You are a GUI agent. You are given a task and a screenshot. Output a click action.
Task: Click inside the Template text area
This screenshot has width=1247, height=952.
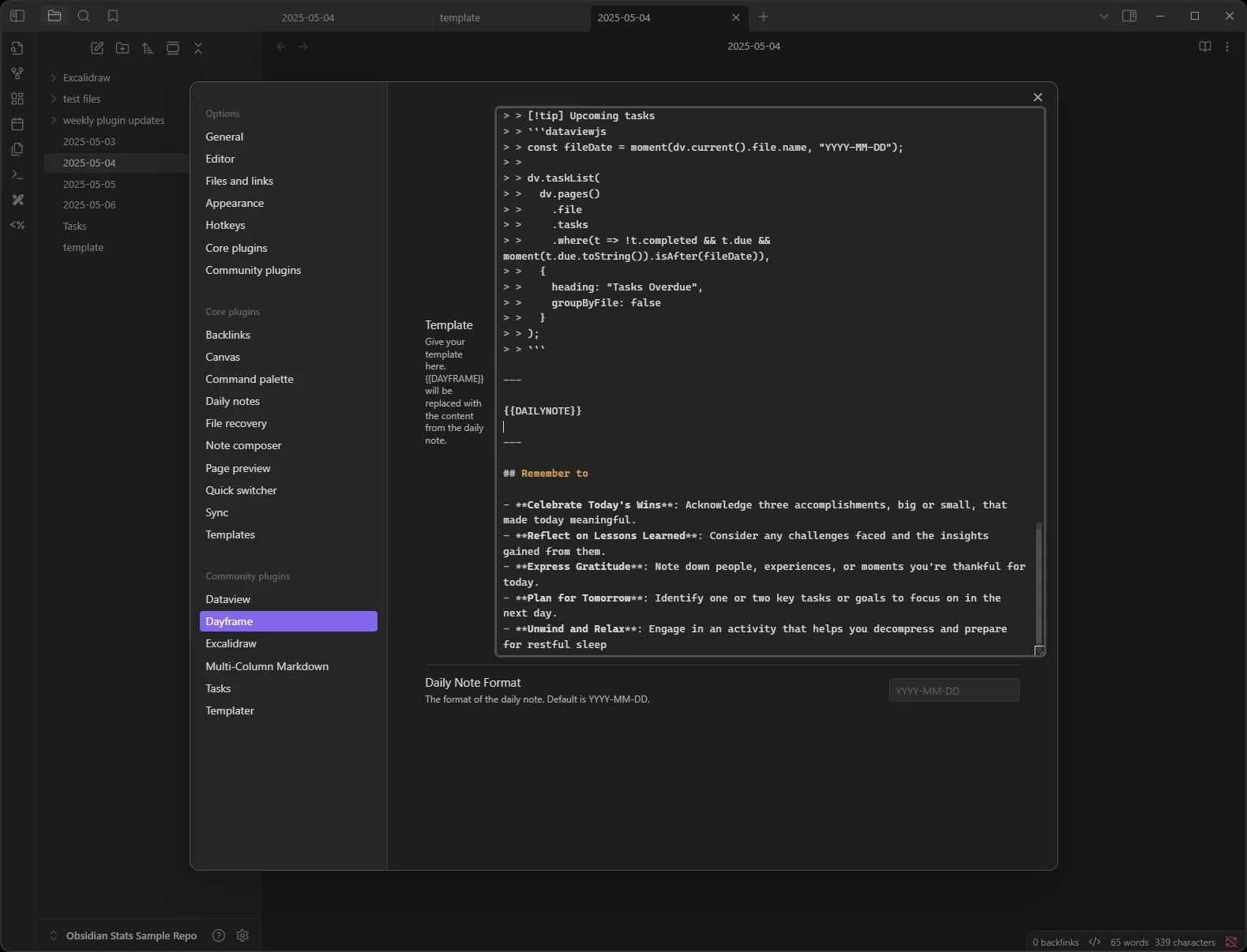[770, 382]
